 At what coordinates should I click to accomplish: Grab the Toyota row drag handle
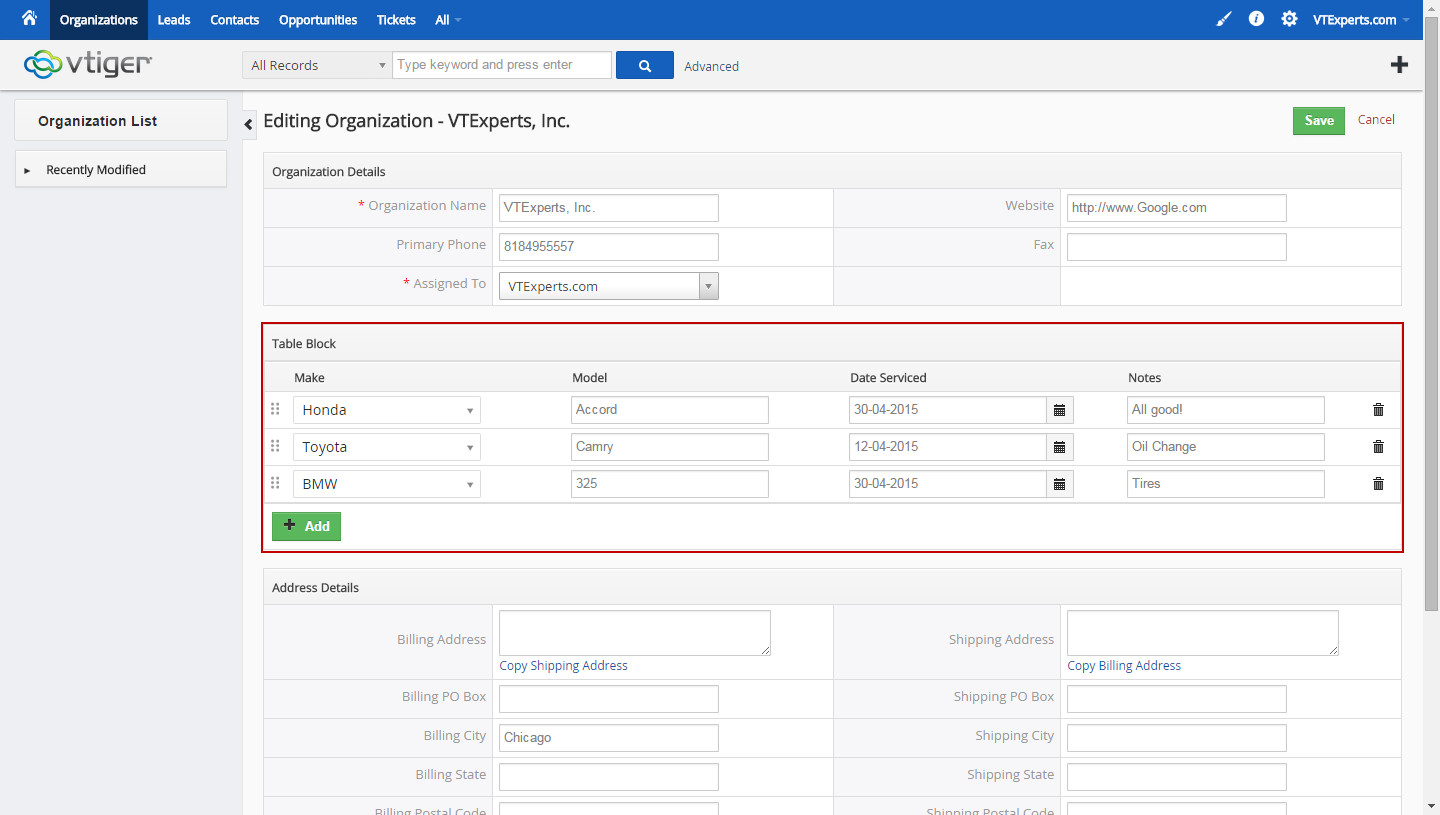pyautogui.click(x=275, y=446)
